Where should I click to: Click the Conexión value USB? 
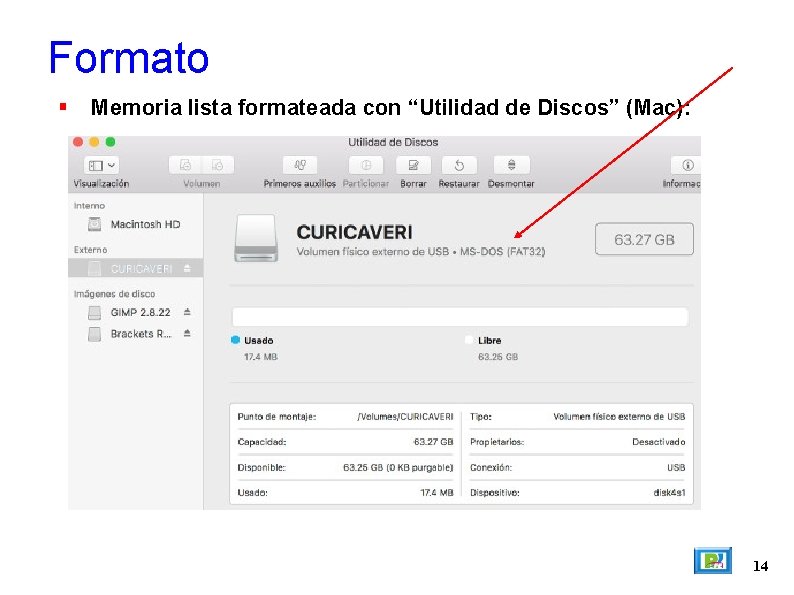click(676, 467)
